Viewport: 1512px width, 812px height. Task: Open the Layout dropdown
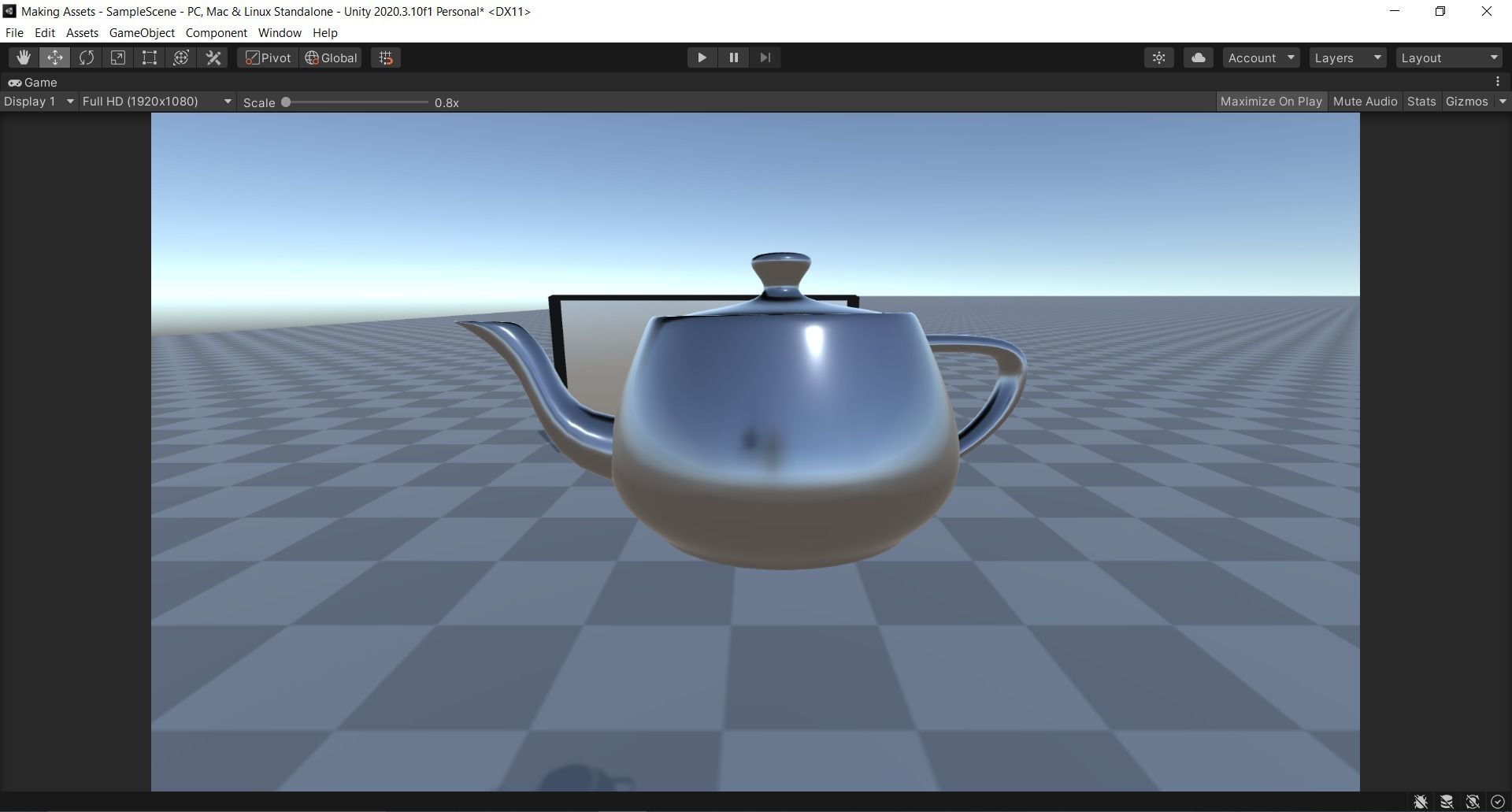tap(1449, 57)
